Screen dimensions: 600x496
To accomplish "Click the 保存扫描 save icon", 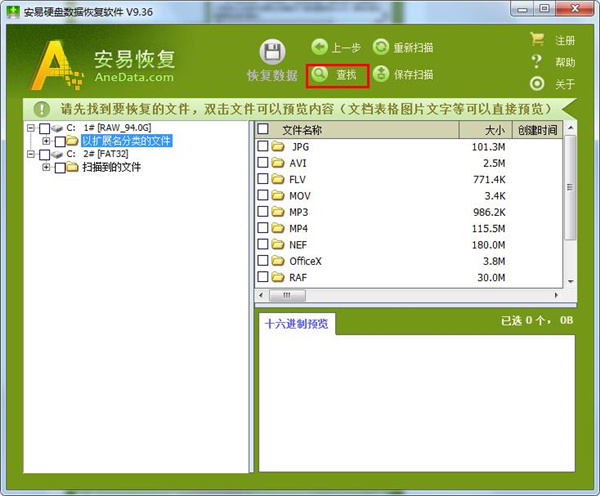I will [x=381, y=74].
